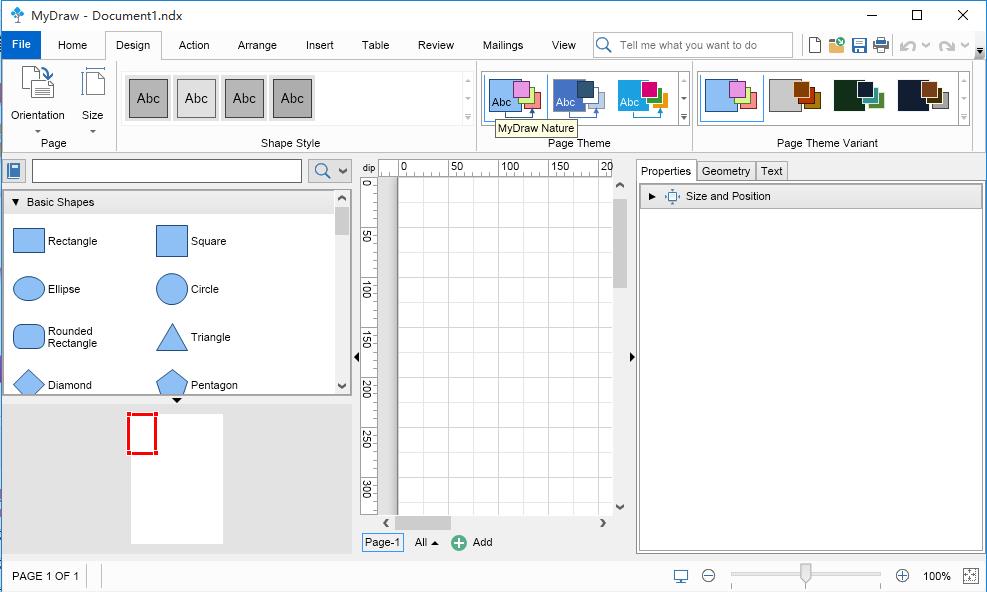The image size is (987, 592).
Task: Click the shape search magnifier icon
Action: click(322, 171)
